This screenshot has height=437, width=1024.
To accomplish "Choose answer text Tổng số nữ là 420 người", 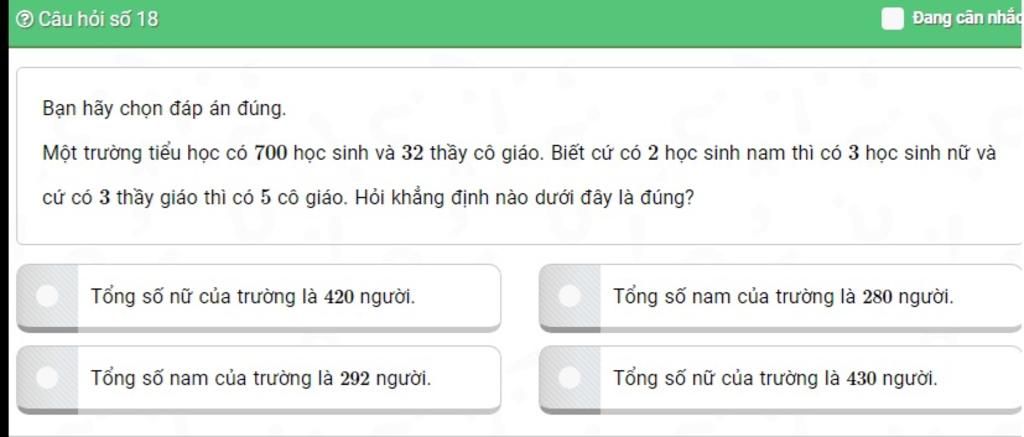I will pyautogui.click(x=253, y=297).
